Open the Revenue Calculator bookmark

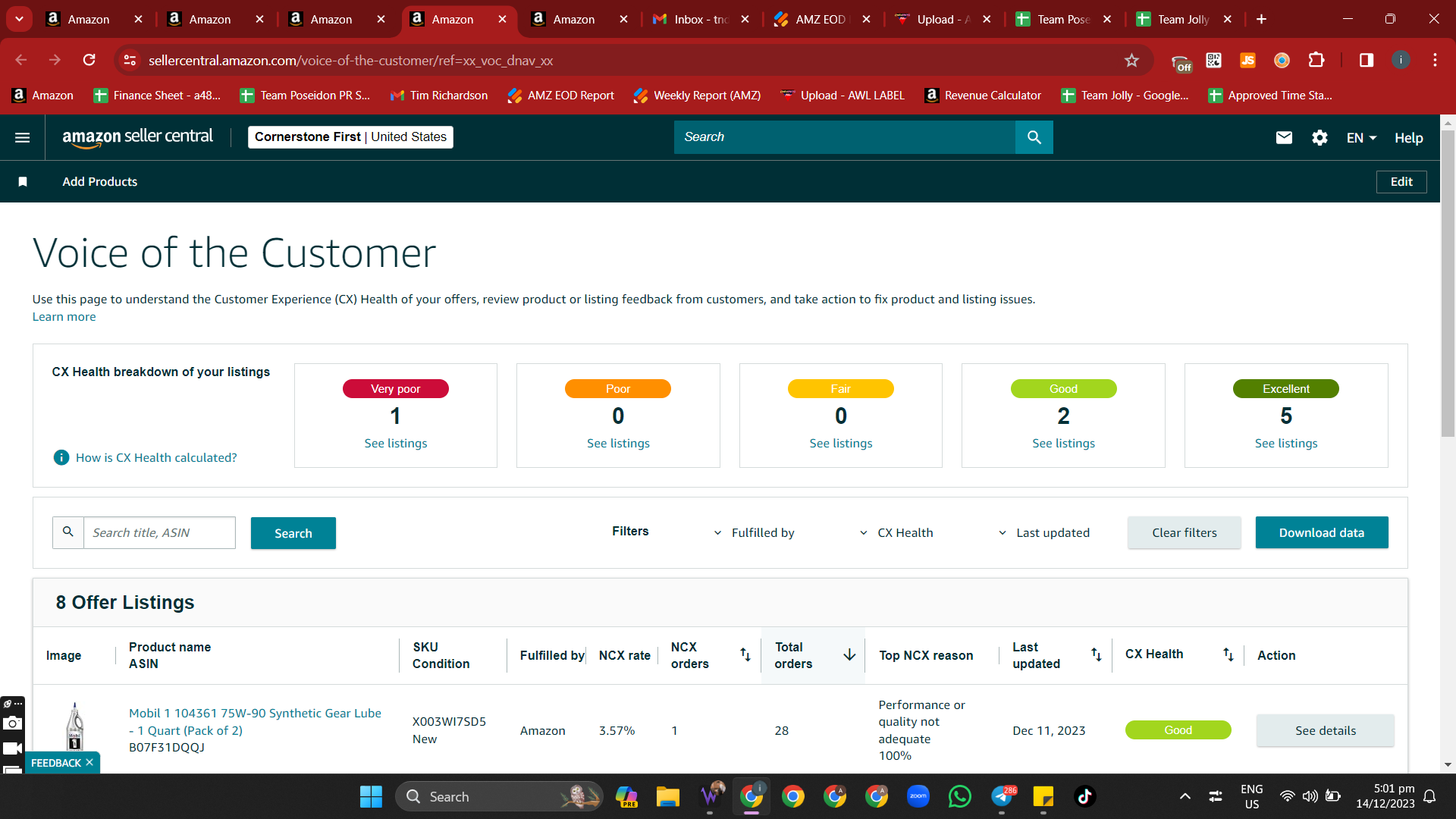983,95
